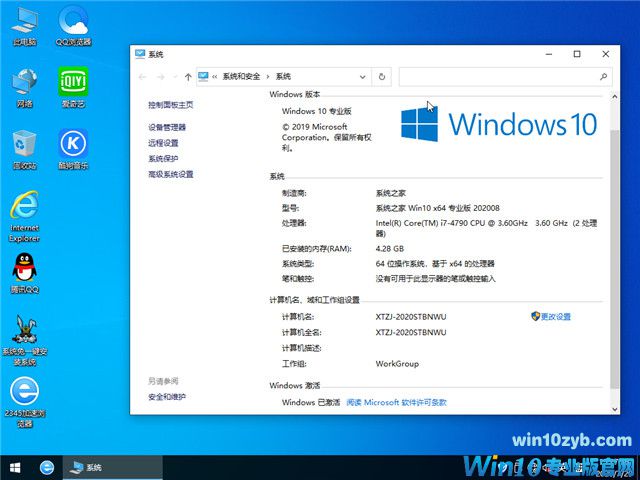Select the 回收站 recycle bin icon
Screen dimensions: 640x480
coord(24,150)
